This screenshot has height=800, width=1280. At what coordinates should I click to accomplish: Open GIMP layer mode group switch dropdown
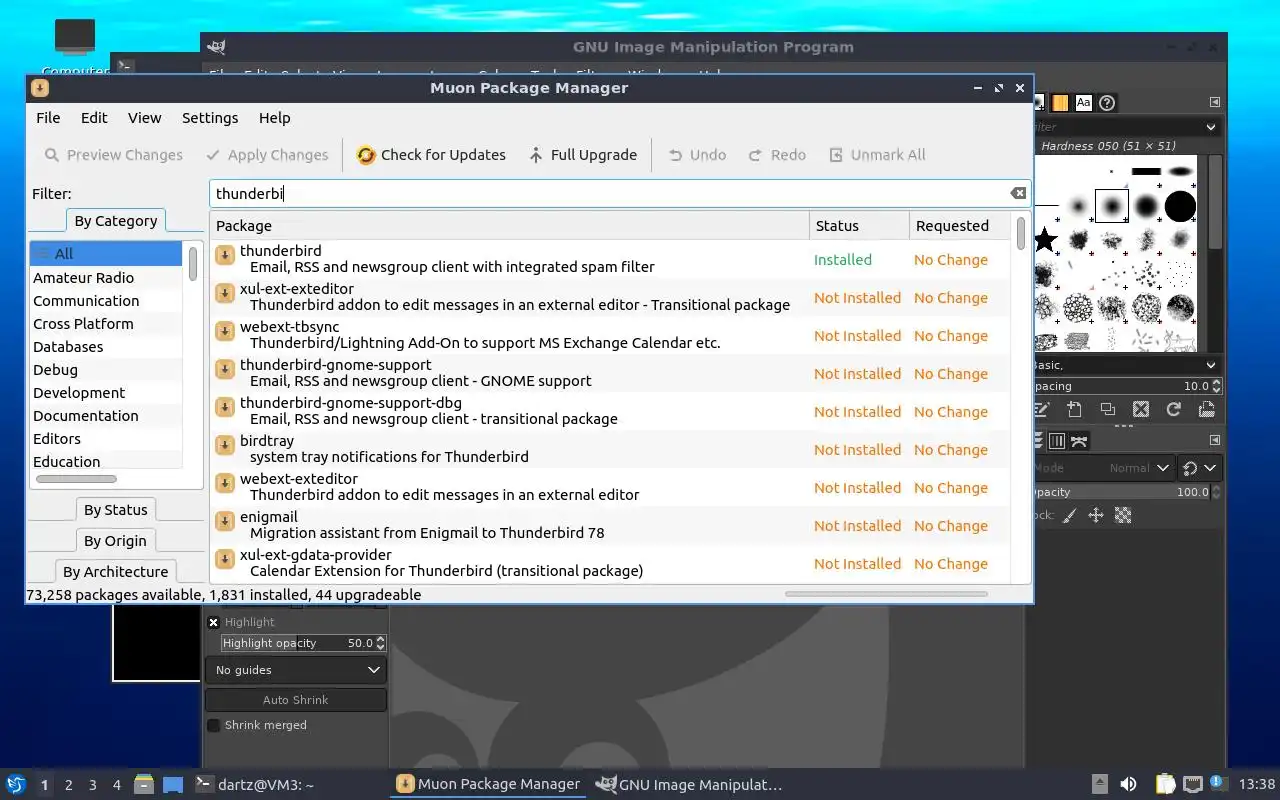[1200, 468]
